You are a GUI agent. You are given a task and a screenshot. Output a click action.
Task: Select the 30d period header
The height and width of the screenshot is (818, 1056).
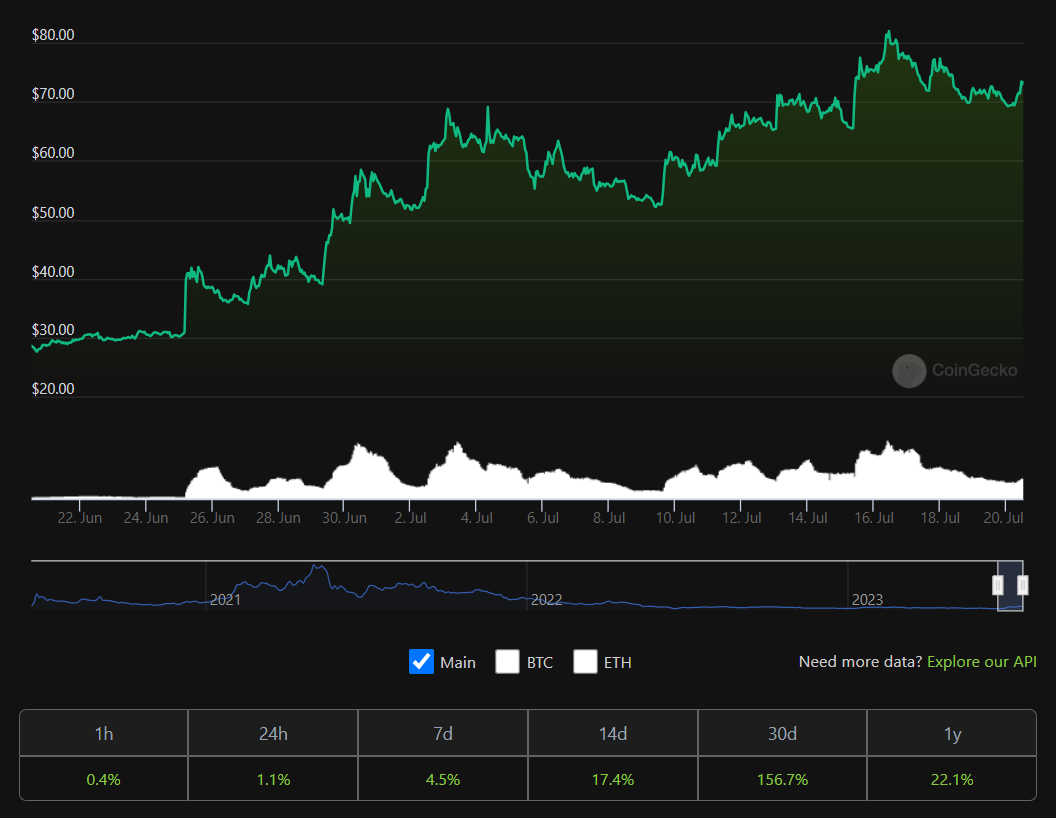[x=783, y=733]
